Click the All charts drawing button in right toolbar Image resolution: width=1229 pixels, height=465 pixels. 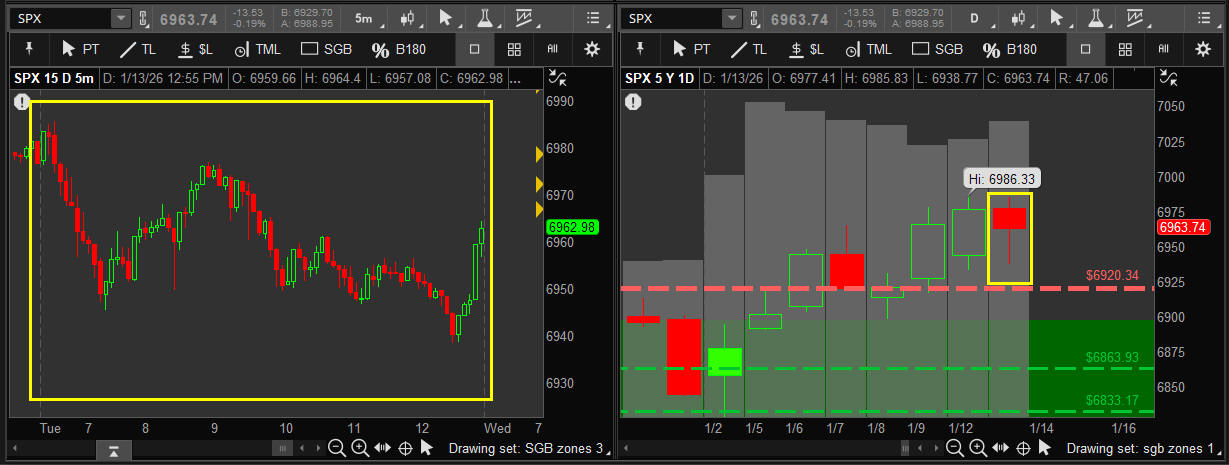(1163, 49)
